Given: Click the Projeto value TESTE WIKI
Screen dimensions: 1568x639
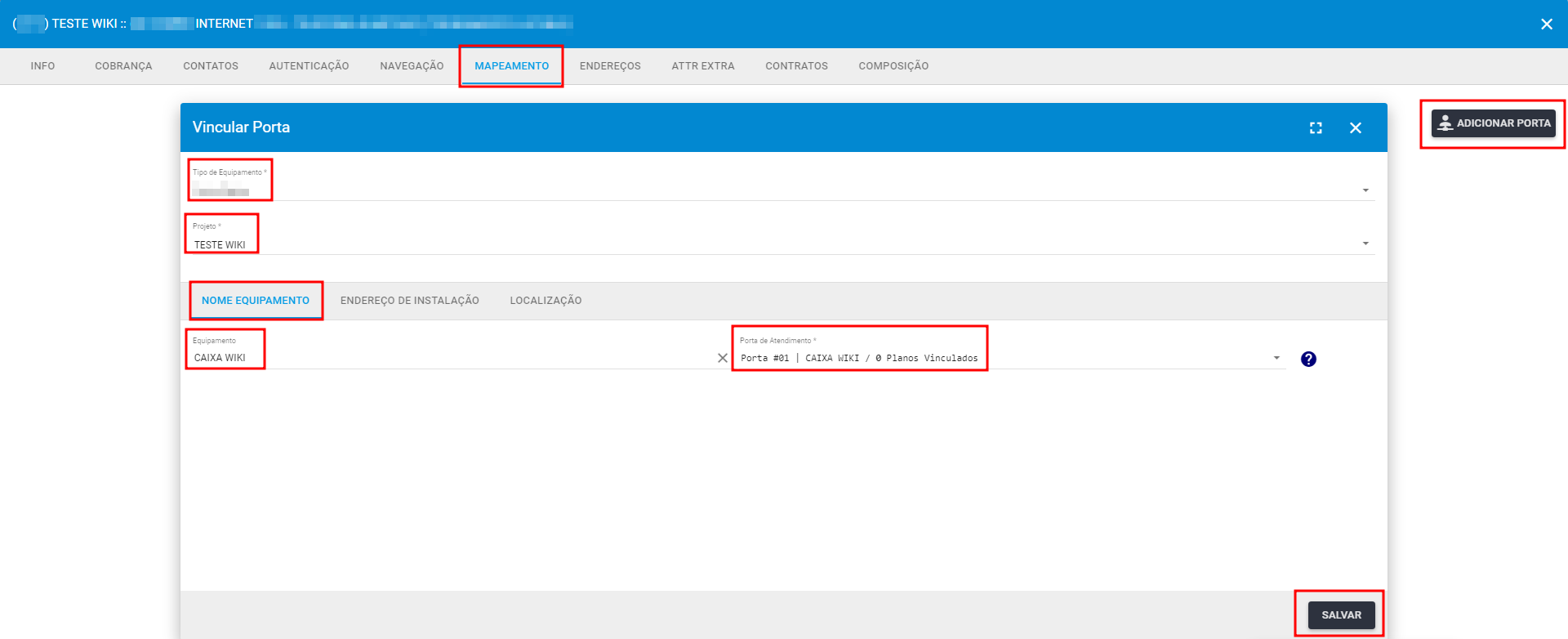Looking at the screenshot, I should pos(220,245).
